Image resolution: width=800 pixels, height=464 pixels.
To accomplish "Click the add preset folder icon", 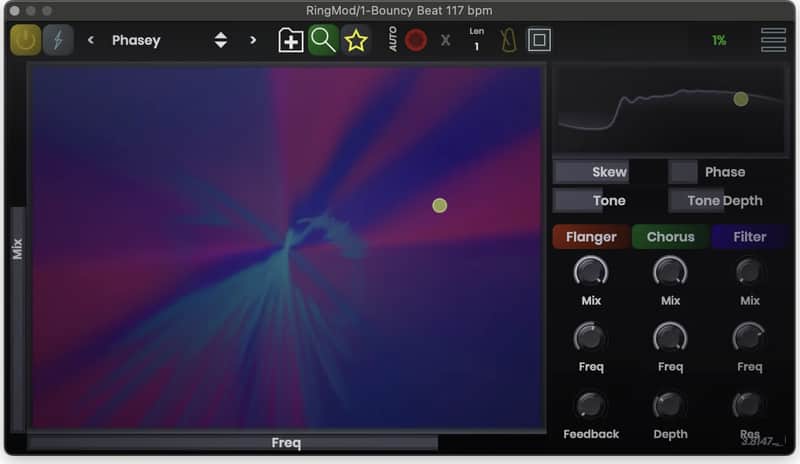I will coord(291,40).
